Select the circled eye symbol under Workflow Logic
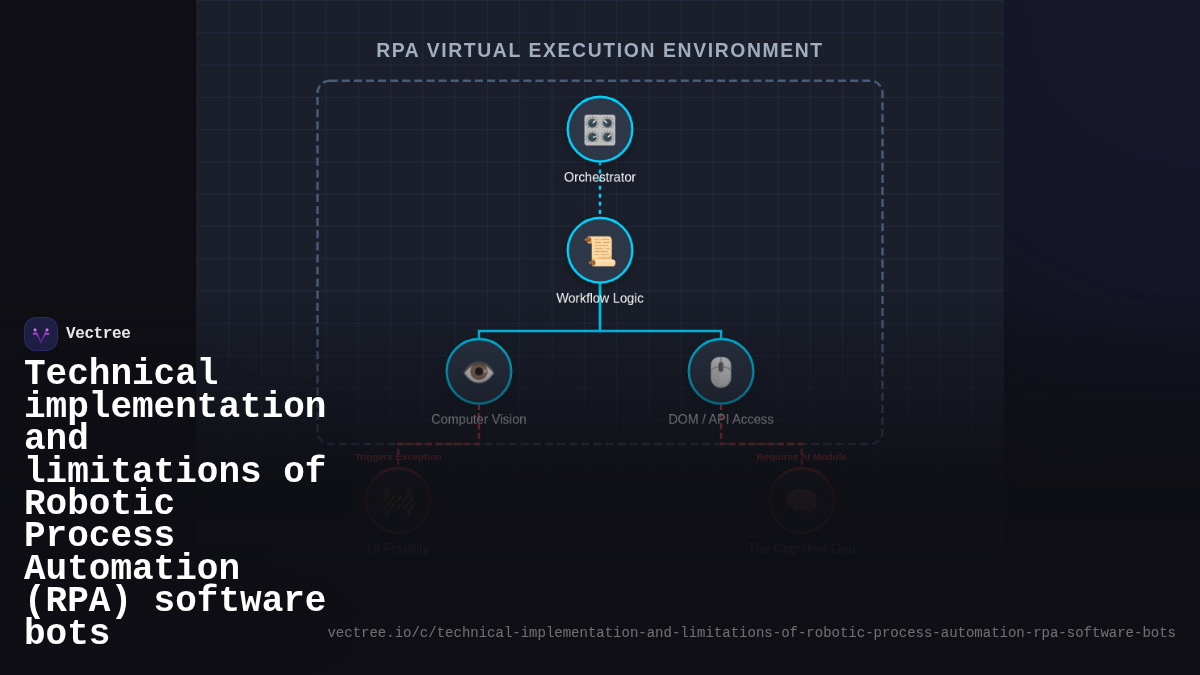1200x675 pixels. point(479,370)
